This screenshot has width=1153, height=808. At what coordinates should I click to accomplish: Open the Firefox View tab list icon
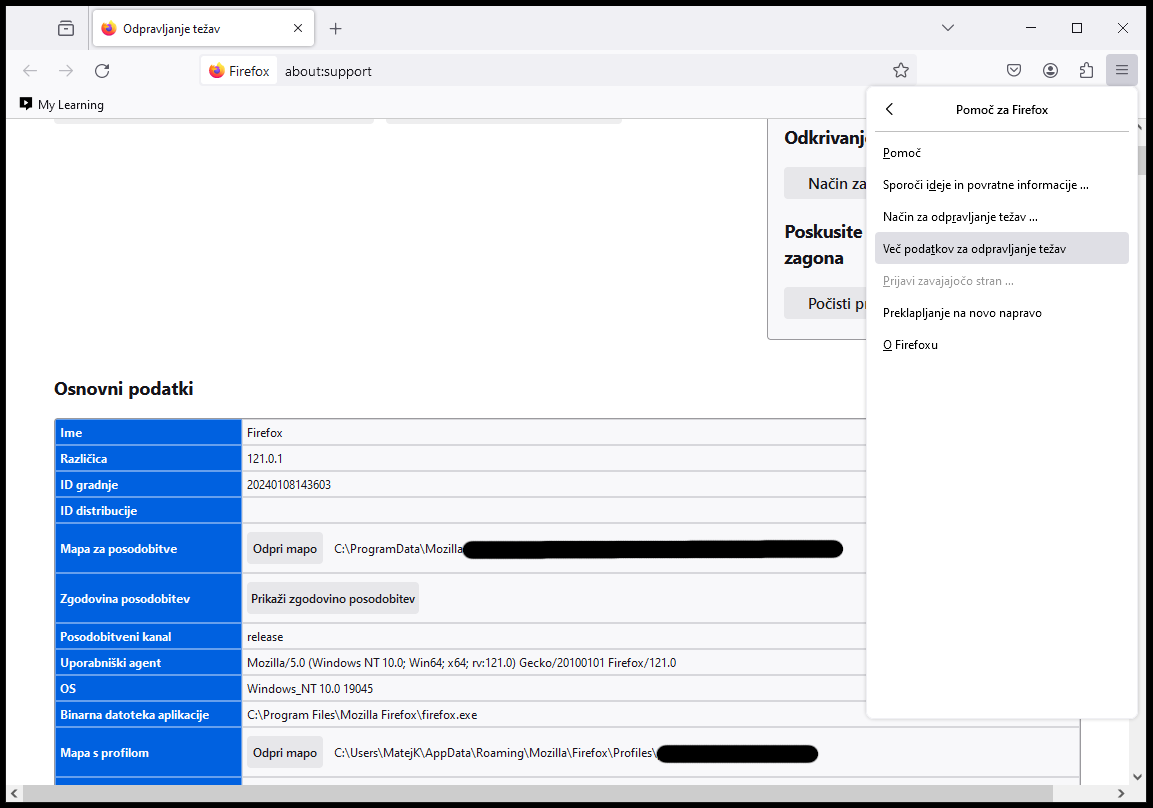pos(66,29)
